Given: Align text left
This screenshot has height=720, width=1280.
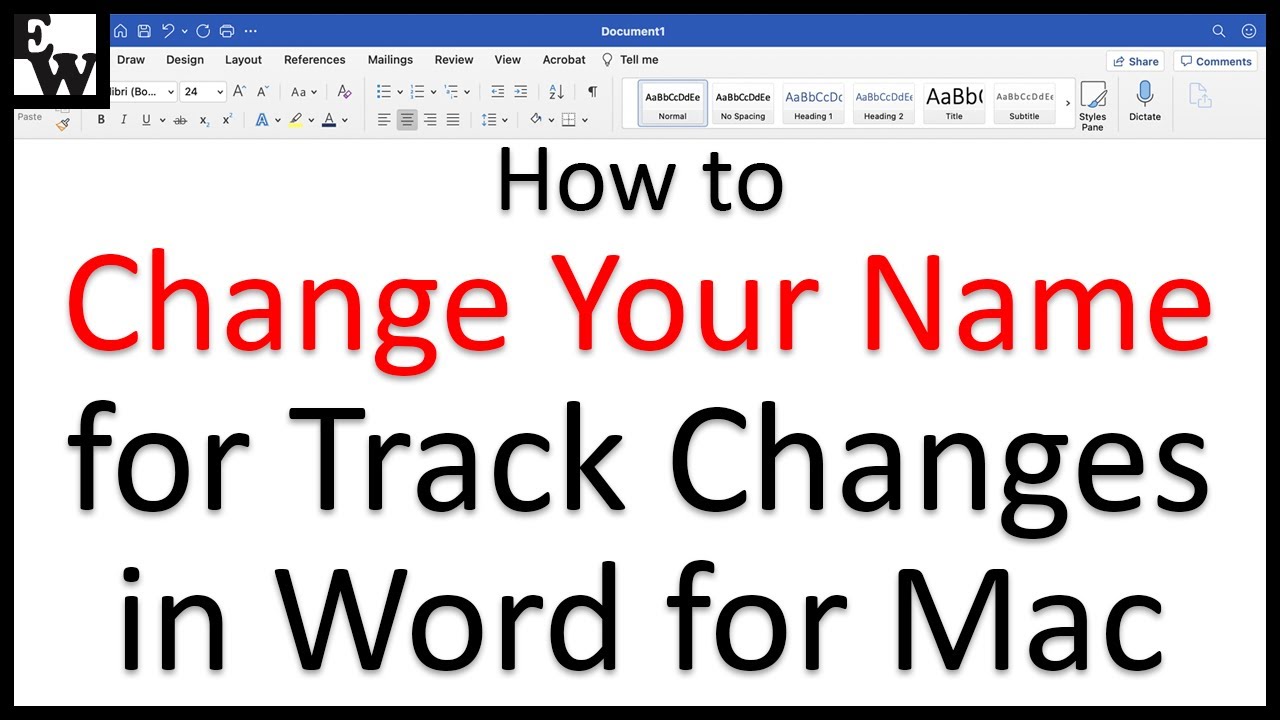Looking at the screenshot, I should coord(384,120).
